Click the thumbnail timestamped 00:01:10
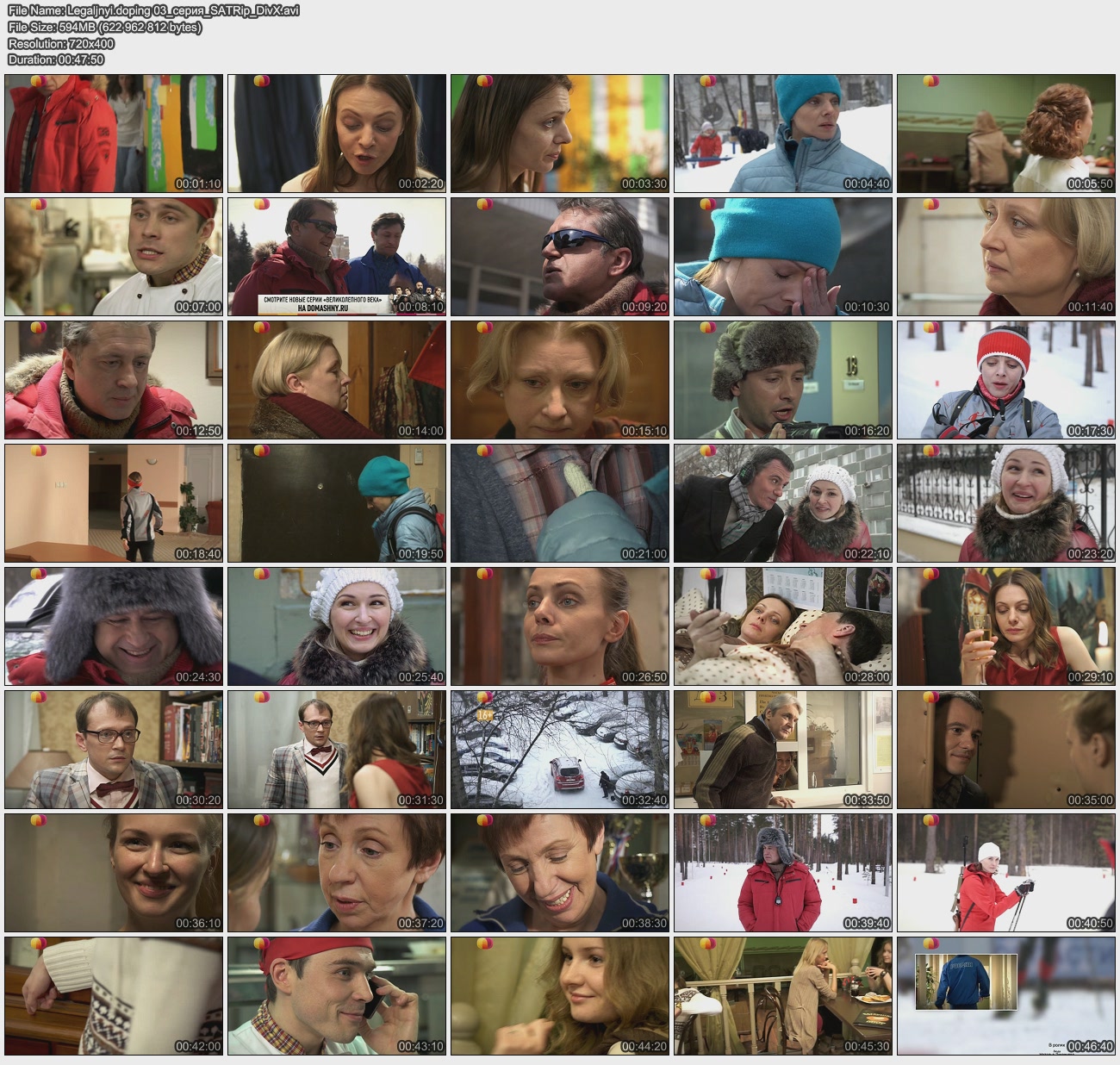1120x1065 pixels. tap(113, 133)
